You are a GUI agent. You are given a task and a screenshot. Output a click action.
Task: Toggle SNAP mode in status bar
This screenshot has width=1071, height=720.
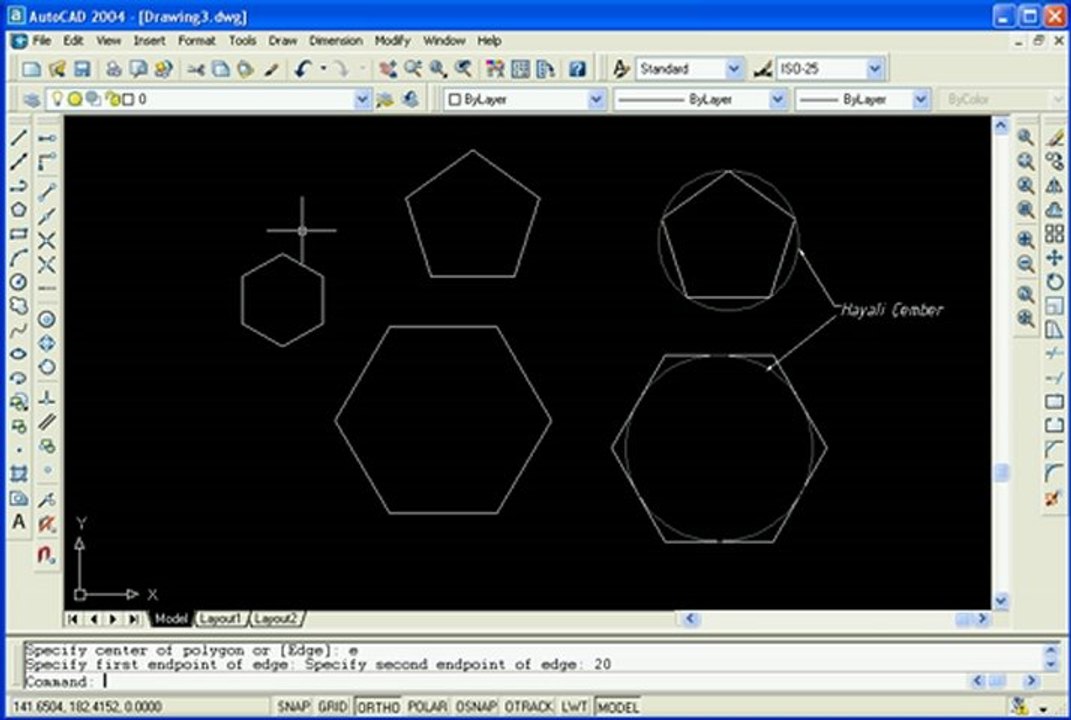[294, 706]
